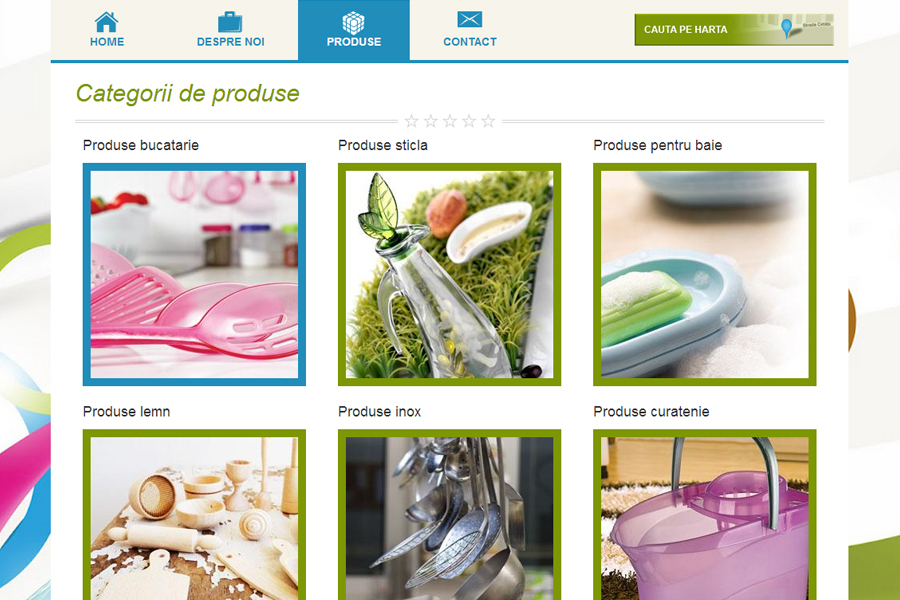Go to the CONTACT page
Viewport: 900px width, 600px height.
pyautogui.click(x=470, y=42)
